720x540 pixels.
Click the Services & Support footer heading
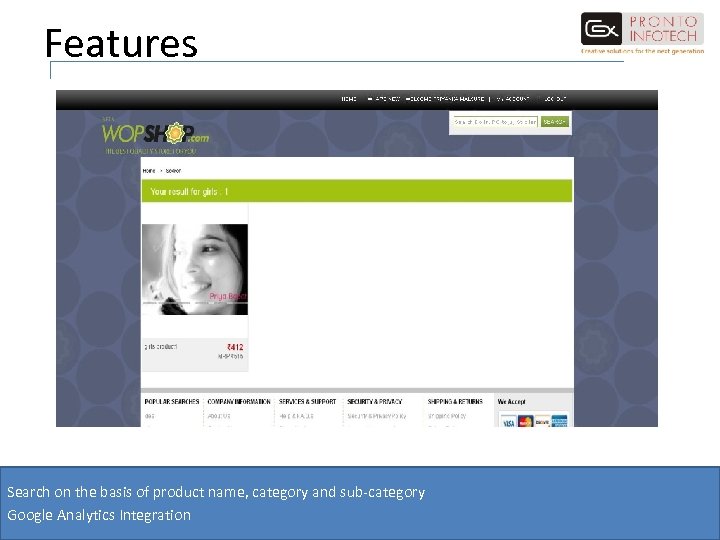(308, 401)
